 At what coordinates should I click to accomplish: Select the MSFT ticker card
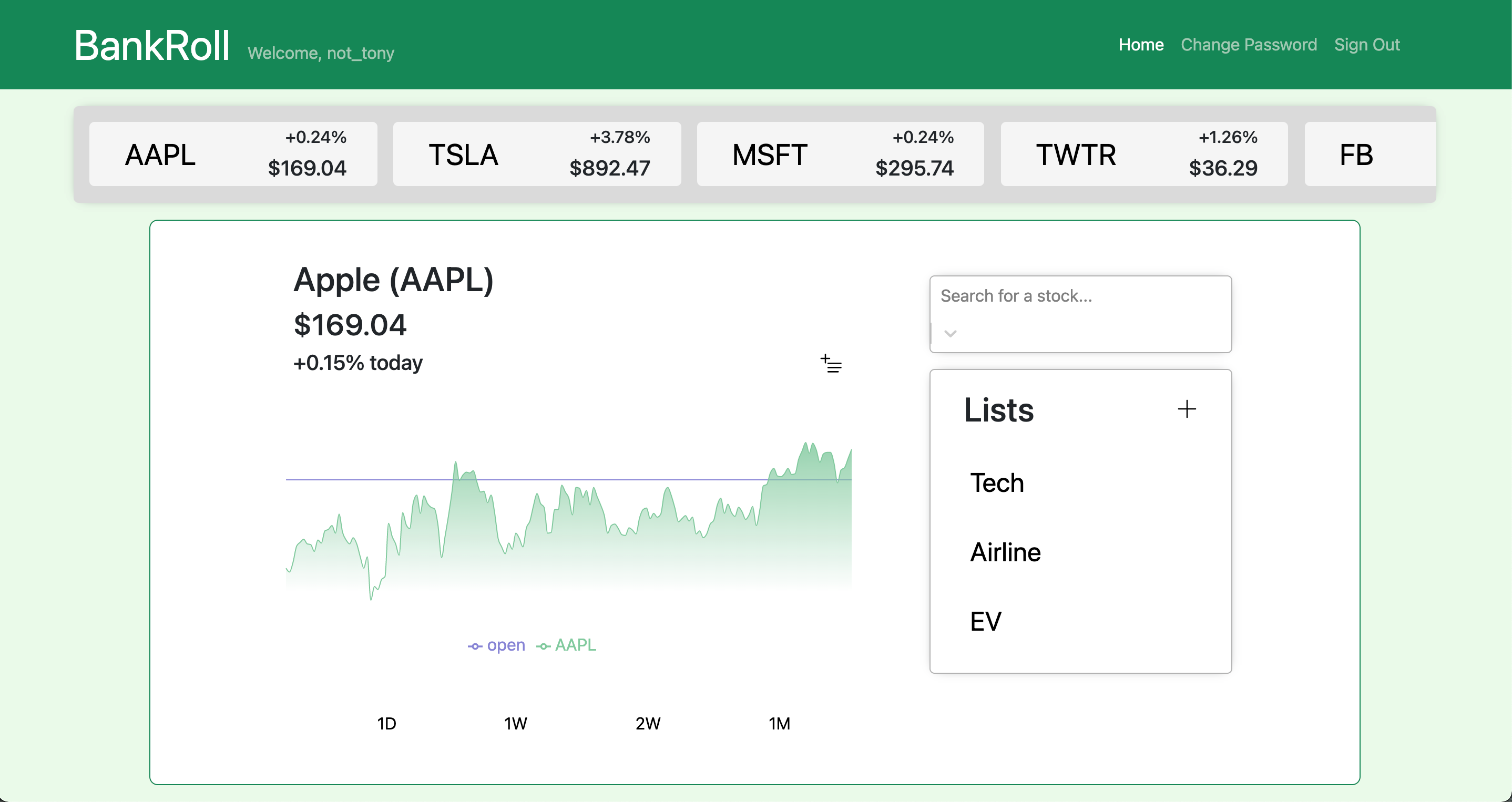(840, 155)
